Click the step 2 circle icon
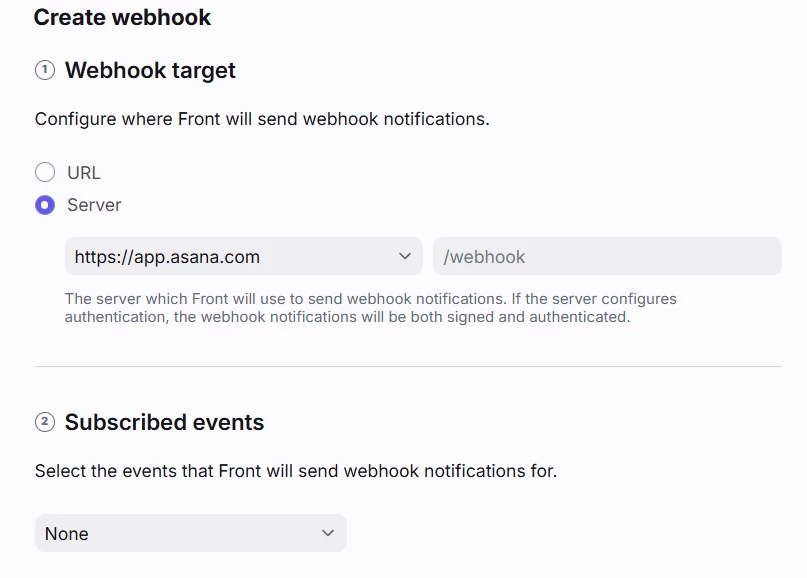Viewport: 807px width, 578px height. point(45,422)
